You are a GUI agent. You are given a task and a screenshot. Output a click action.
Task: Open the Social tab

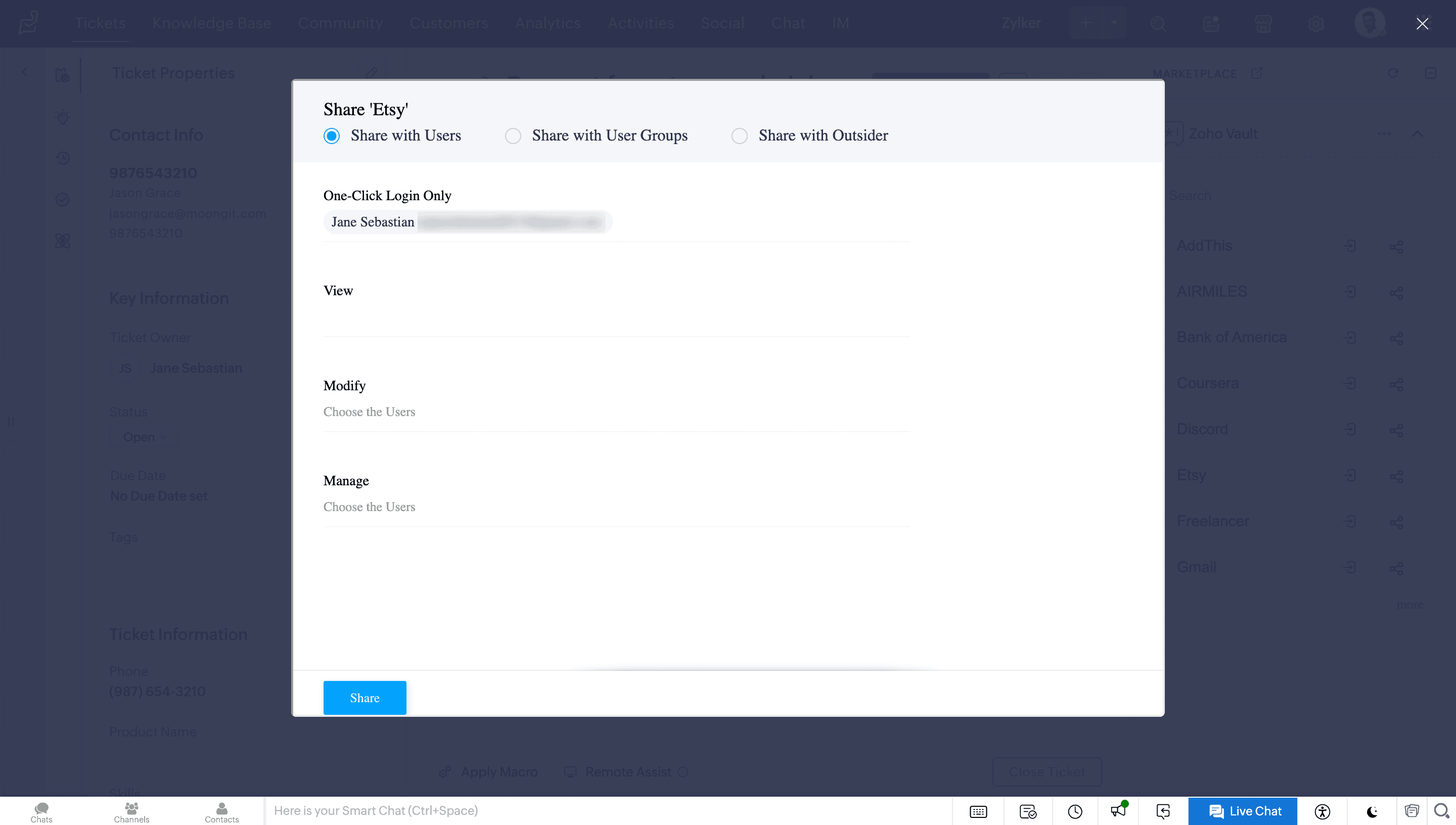722,23
